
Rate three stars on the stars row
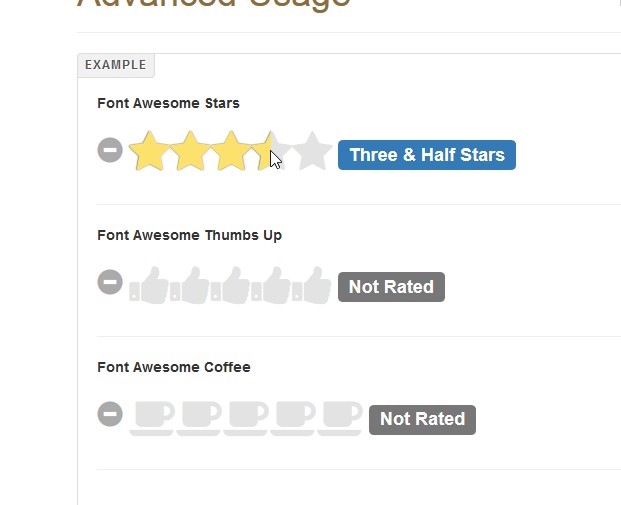[231, 152]
